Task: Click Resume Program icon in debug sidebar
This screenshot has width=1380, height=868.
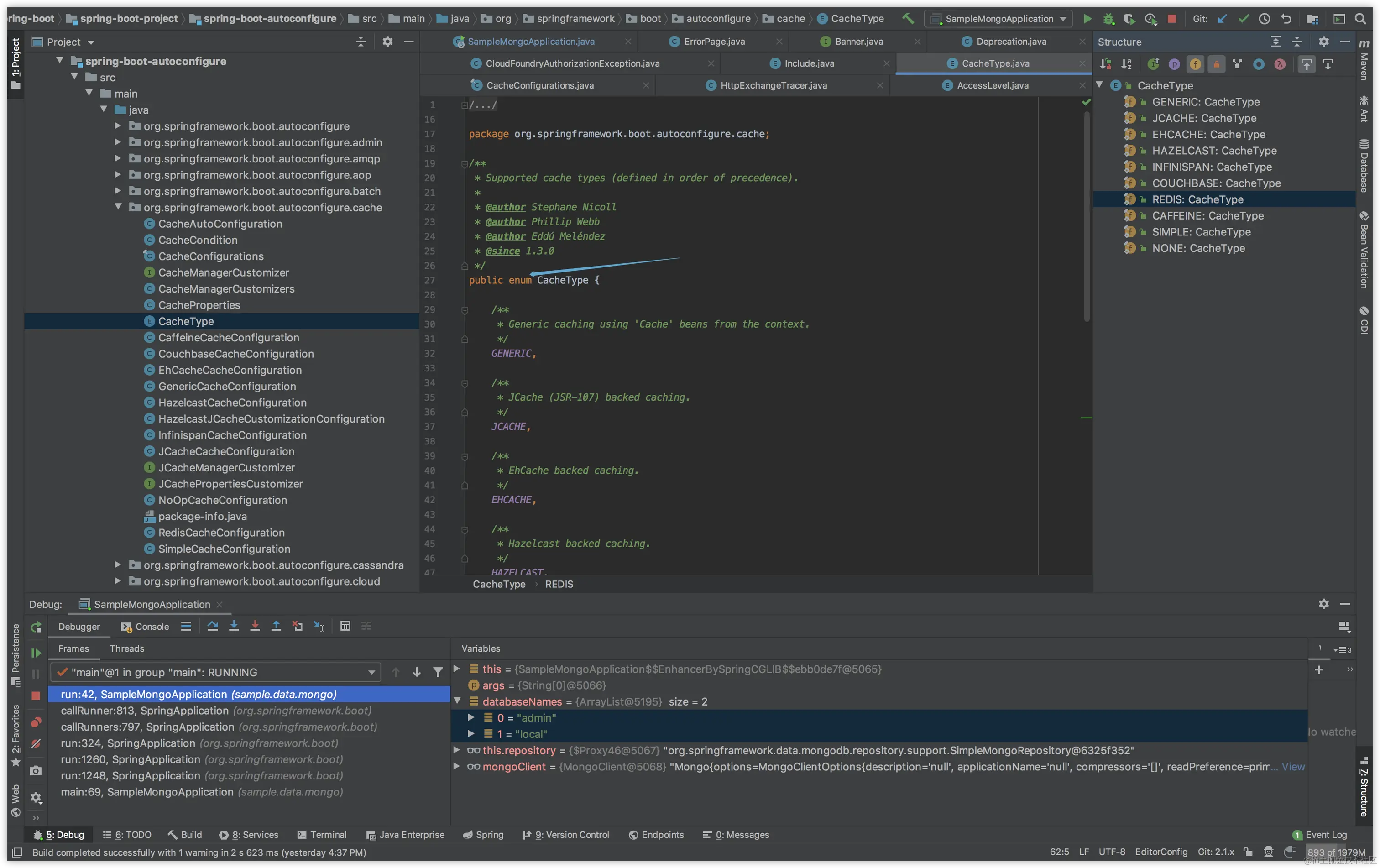Action: click(36, 653)
